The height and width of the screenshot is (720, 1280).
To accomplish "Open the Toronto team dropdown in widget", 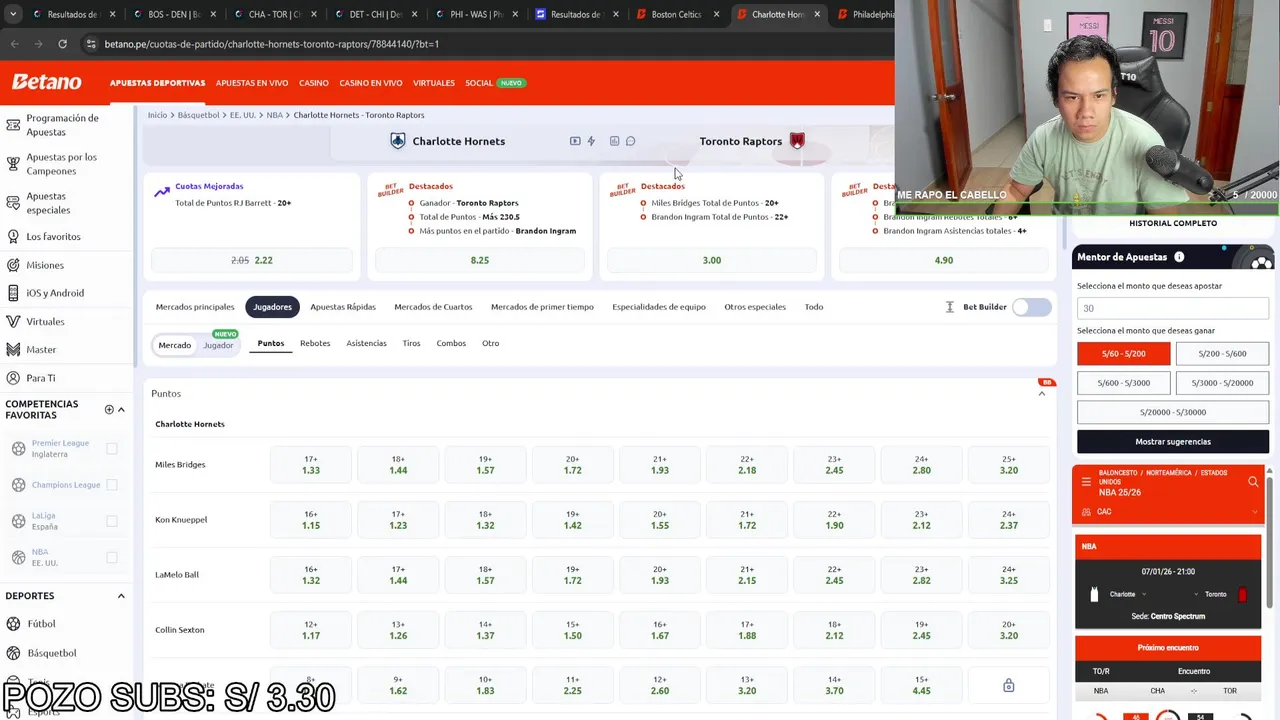I will pyautogui.click(x=1194, y=594).
